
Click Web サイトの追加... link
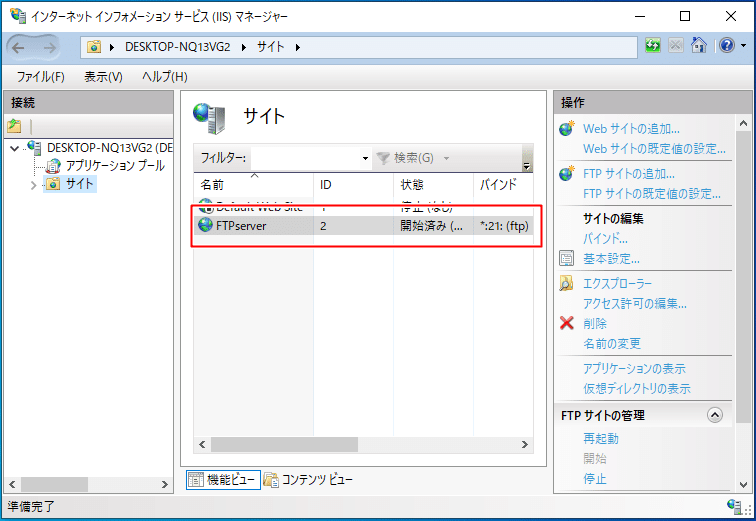tap(631, 129)
